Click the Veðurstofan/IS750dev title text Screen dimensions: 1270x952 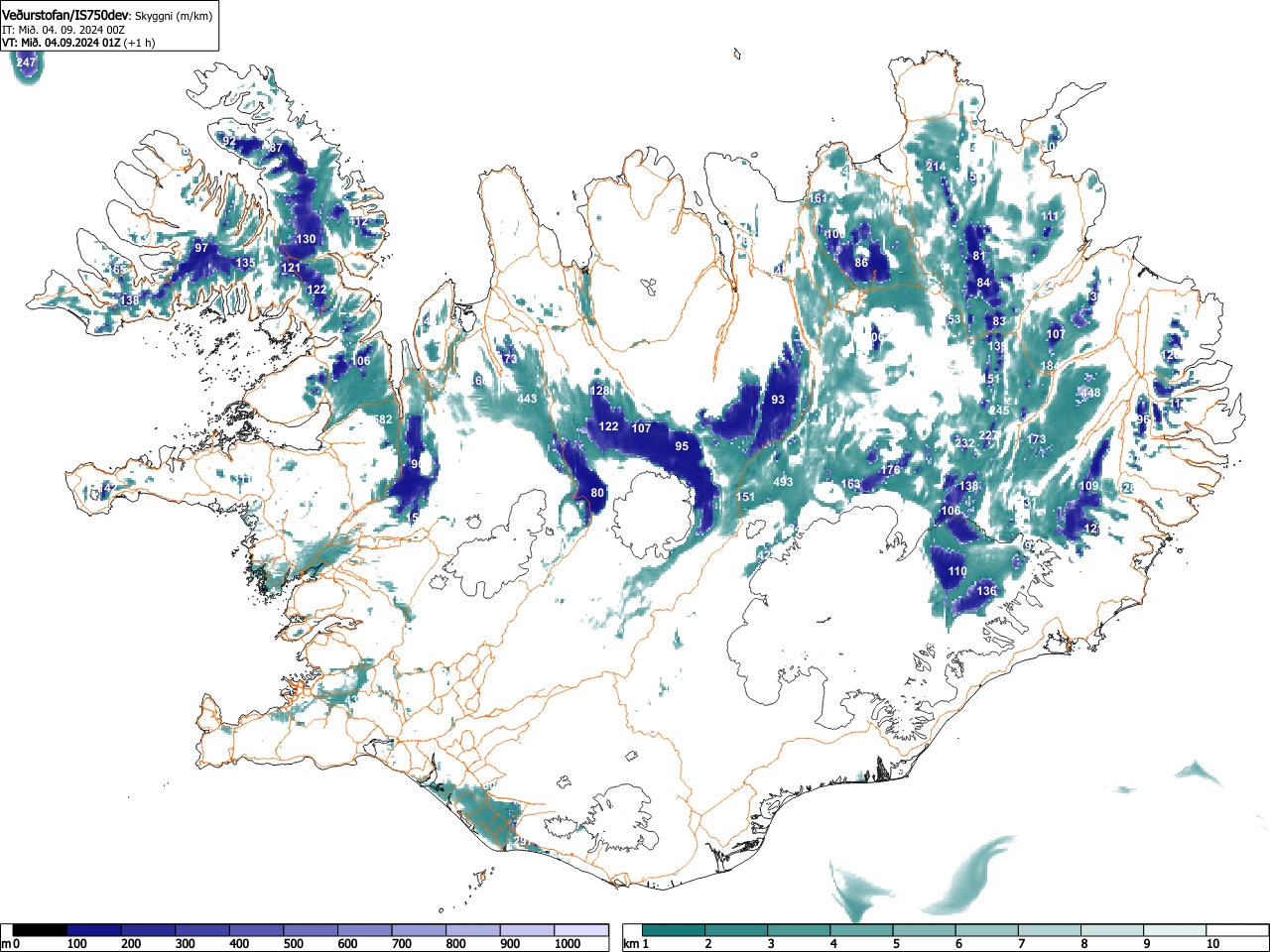coord(65,15)
